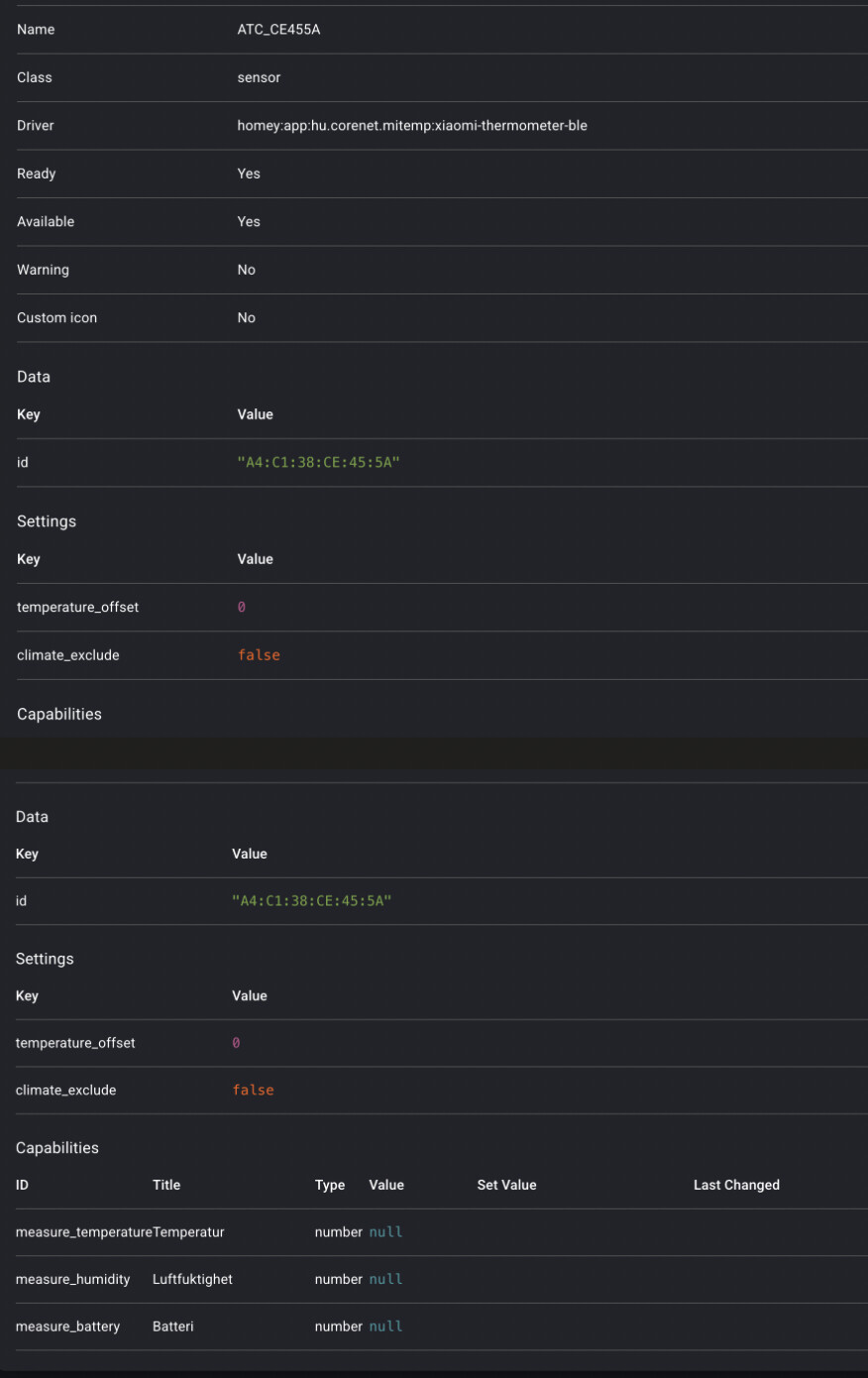
Task: Click the ID column header in Capabilities
Action: (22, 1185)
